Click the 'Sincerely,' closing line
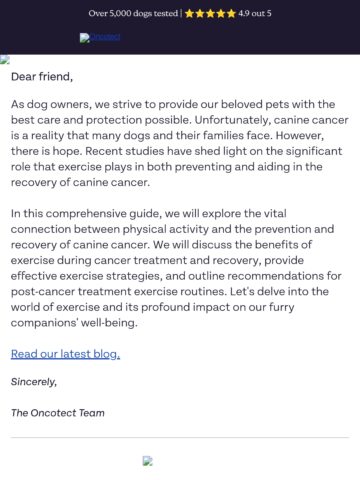360x480 pixels. point(34,382)
